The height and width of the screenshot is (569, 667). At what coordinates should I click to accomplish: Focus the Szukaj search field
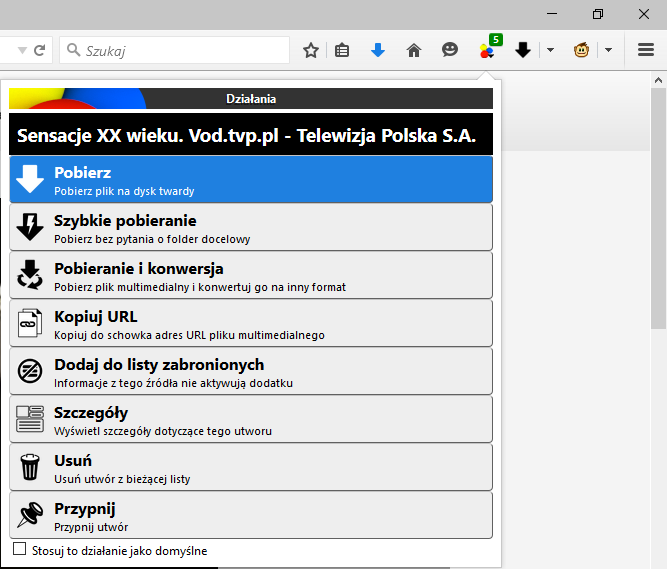tap(174, 50)
